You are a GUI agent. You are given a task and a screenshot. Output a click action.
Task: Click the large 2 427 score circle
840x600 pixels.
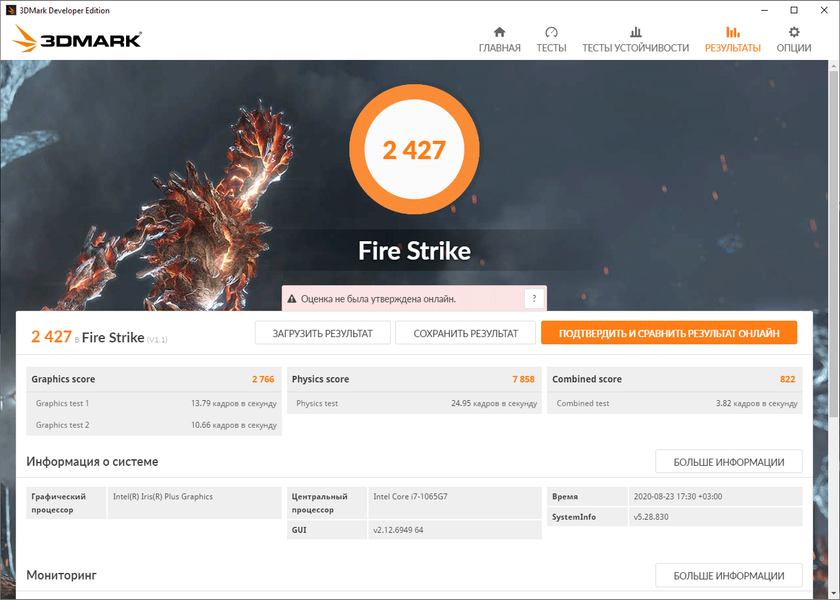(x=414, y=149)
